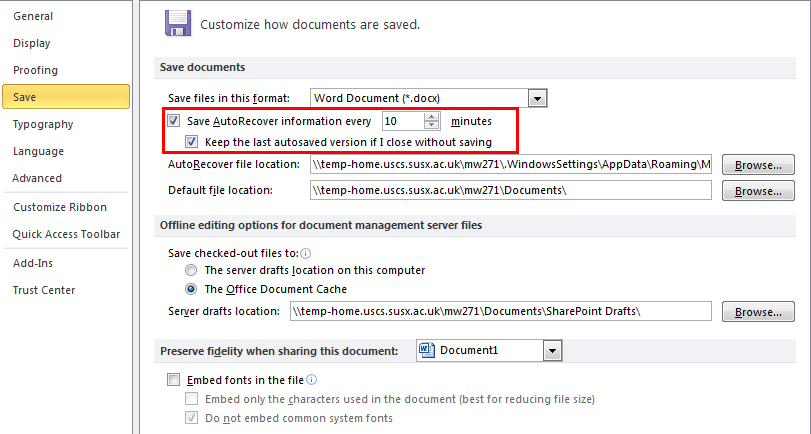Image resolution: width=811 pixels, height=434 pixels.
Task: Click the floppy disk save icon
Action: coord(178,22)
